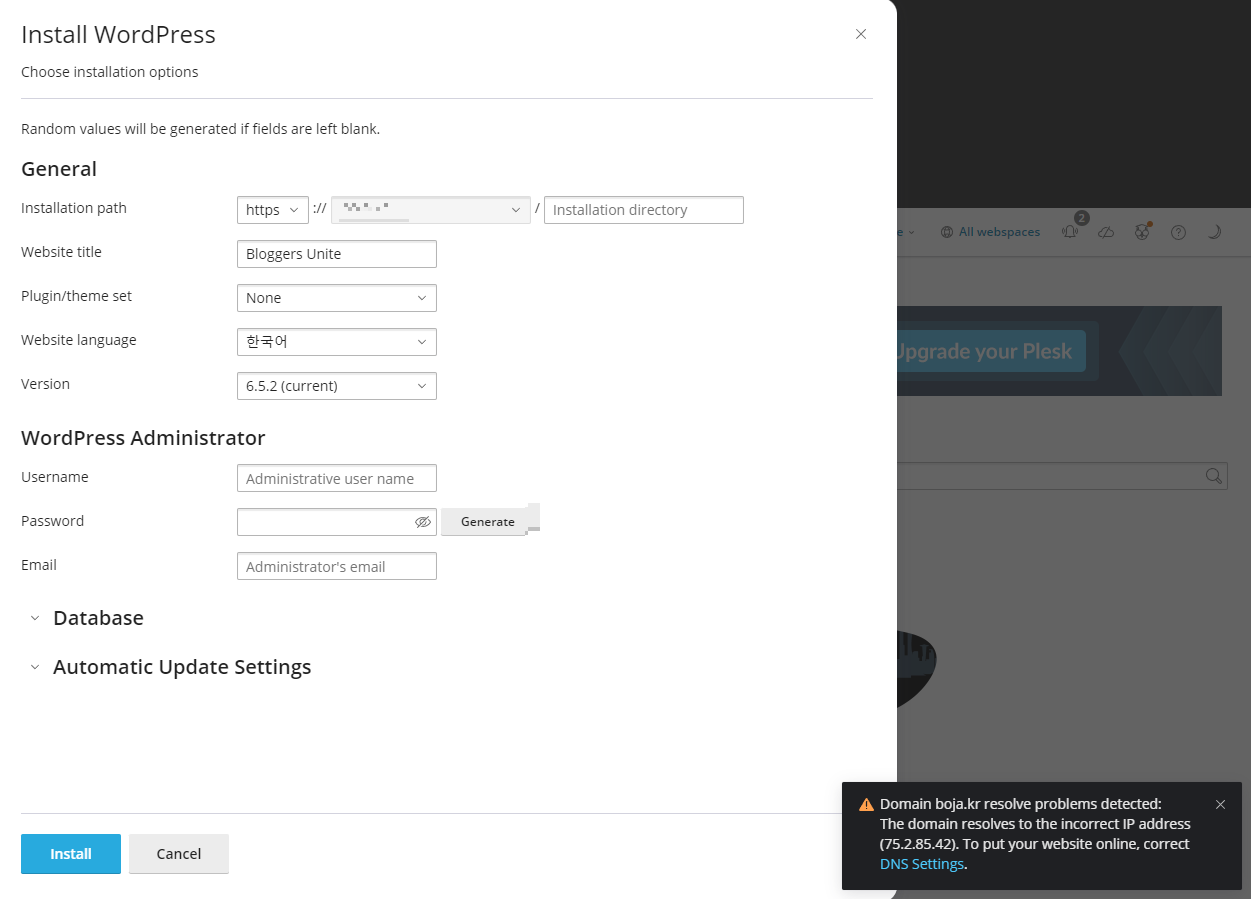Viewport: 1251px width, 899px height.
Task: Click the Administrator's email field
Action: click(337, 566)
